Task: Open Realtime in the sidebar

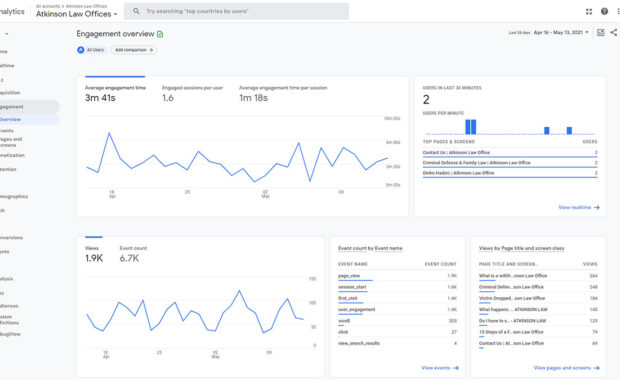Action: click(7, 66)
